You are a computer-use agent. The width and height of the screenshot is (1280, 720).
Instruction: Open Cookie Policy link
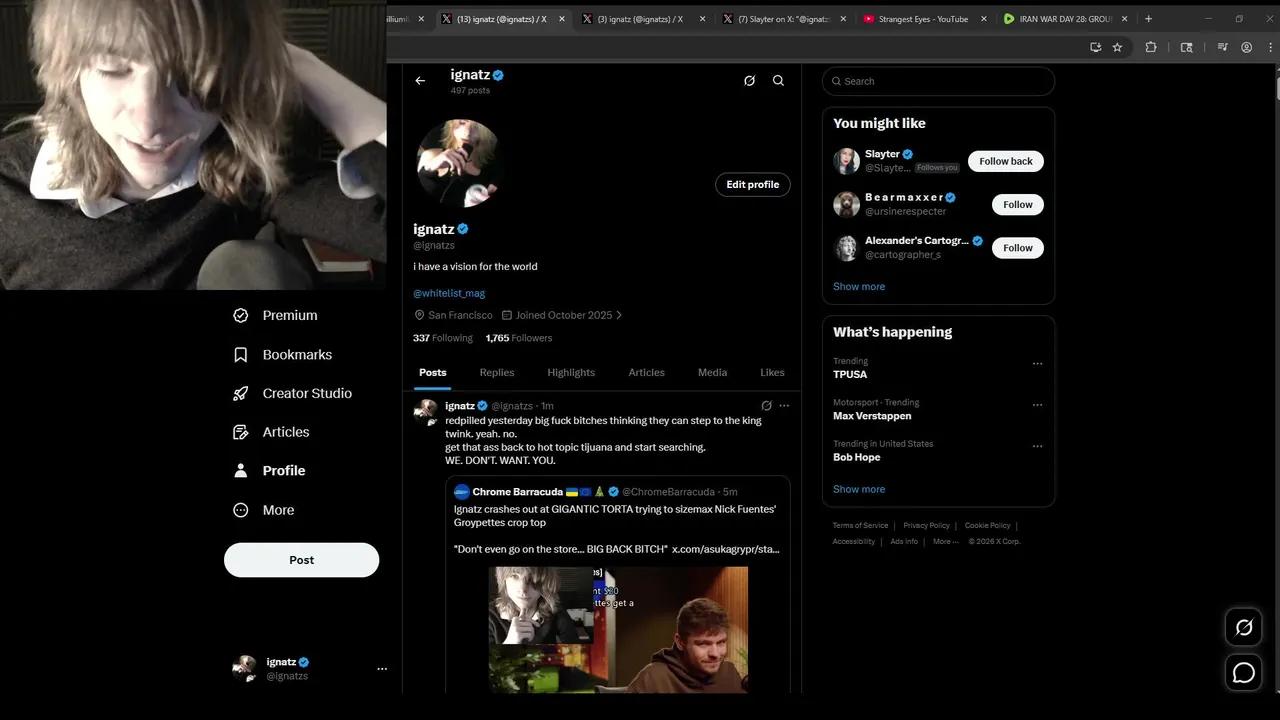coord(987,525)
